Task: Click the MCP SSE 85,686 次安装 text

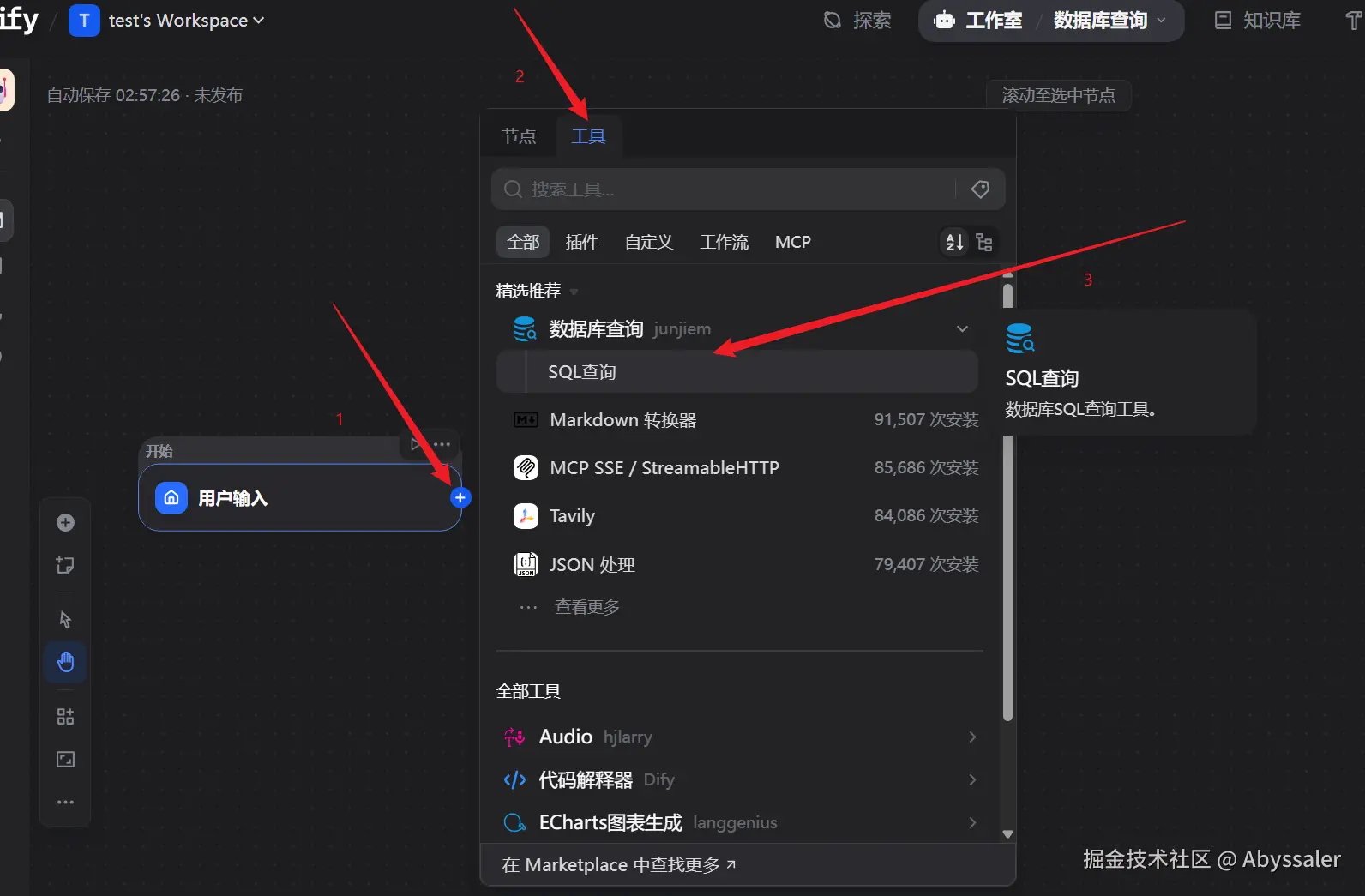Action: [x=926, y=467]
